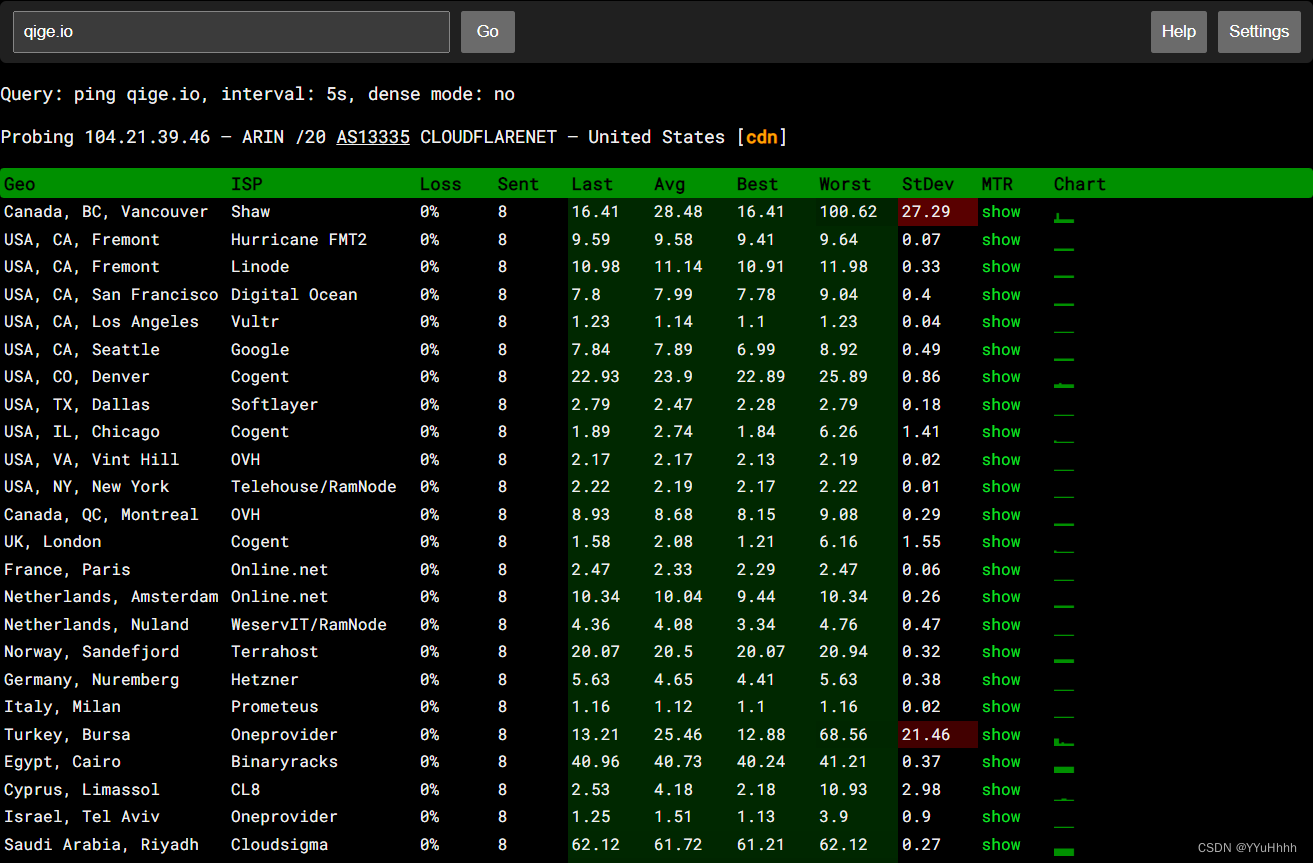This screenshot has height=863, width=1313.
Task: Click the StDev column header
Action: click(928, 184)
